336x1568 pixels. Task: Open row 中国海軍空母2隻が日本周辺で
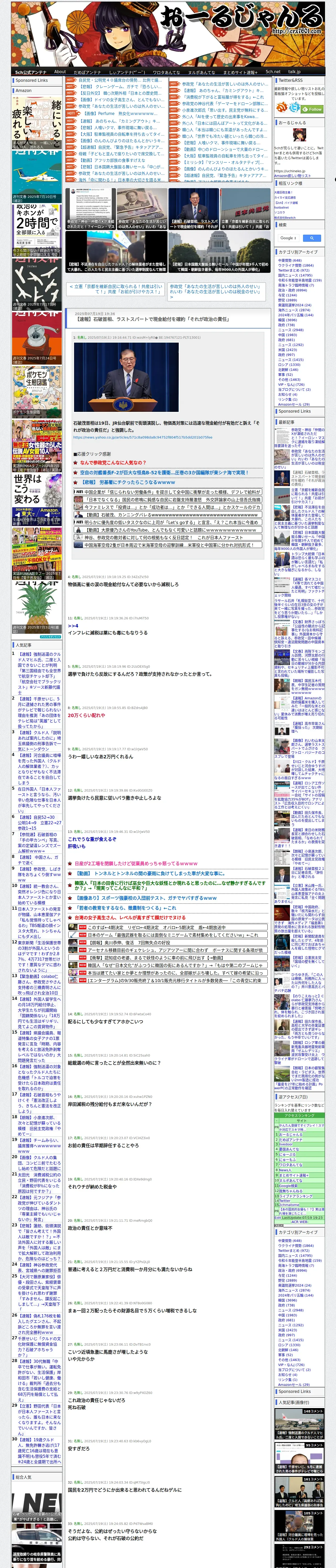pos(167,545)
